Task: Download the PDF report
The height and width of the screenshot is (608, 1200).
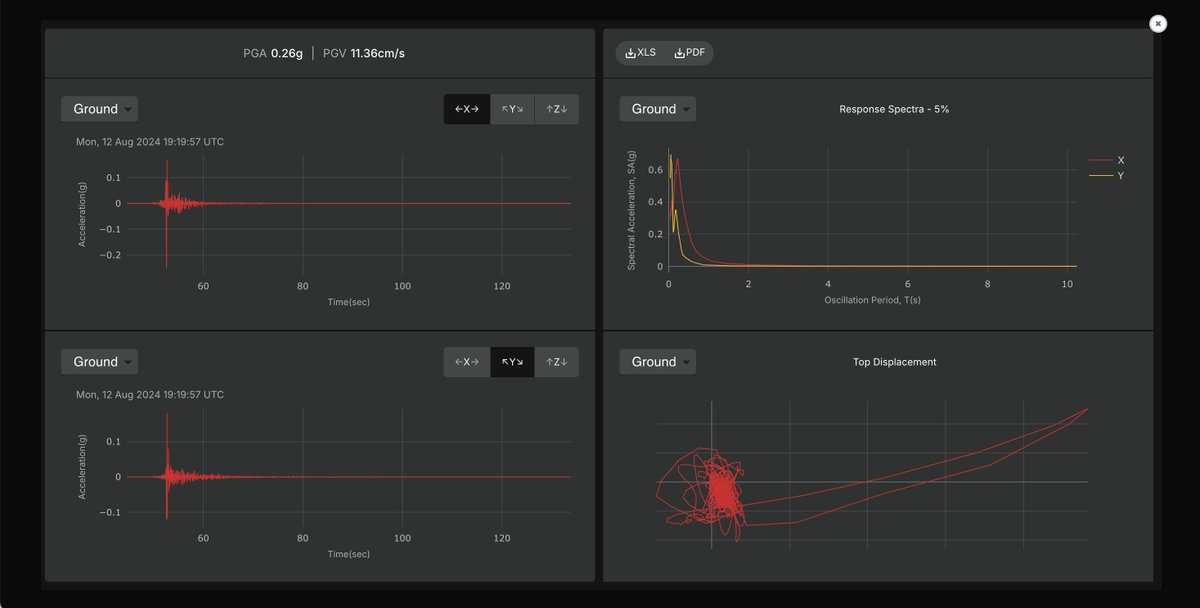Action: coord(689,53)
